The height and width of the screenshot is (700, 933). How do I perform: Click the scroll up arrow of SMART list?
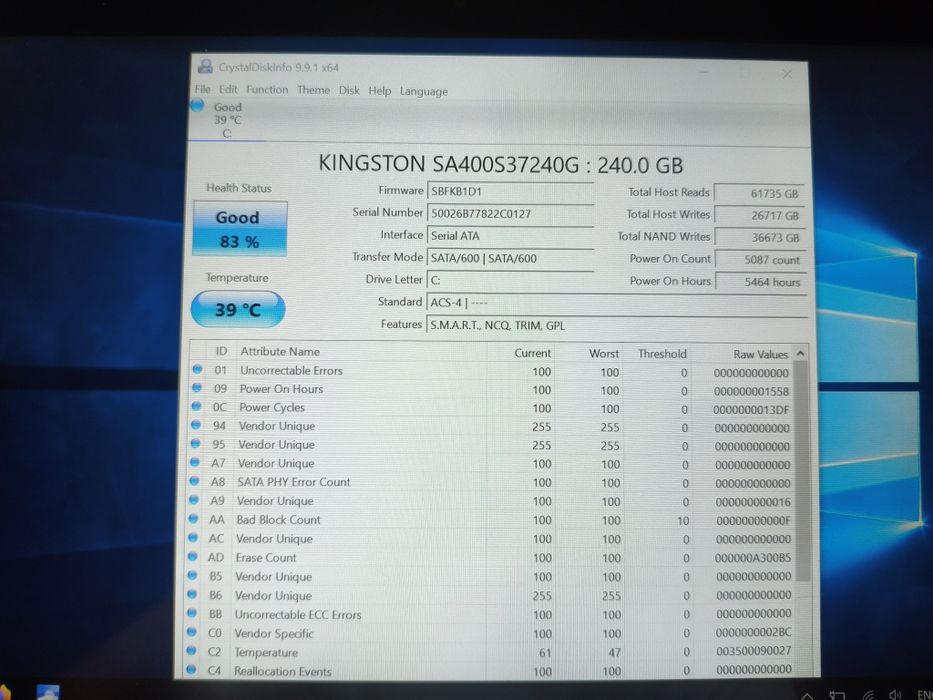pyautogui.click(x=801, y=354)
